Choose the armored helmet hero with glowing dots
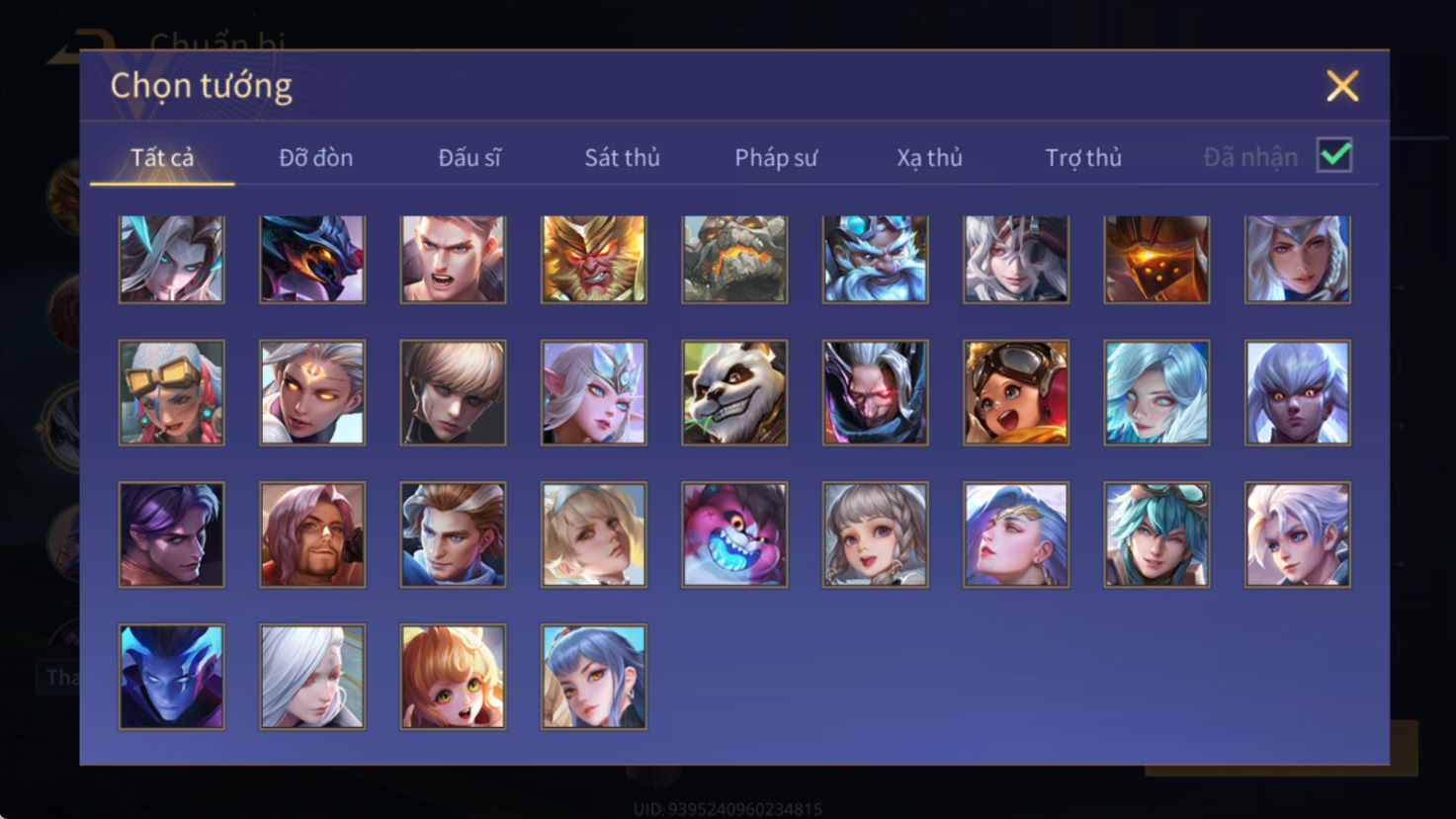This screenshot has width=1456, height=819. (1156, 259)
